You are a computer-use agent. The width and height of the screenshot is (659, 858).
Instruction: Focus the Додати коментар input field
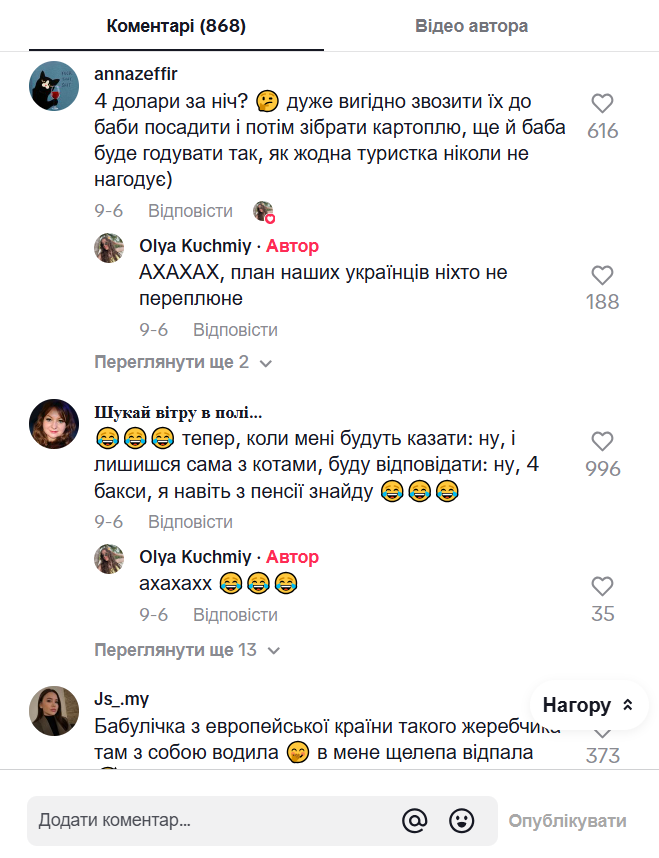tap(210, 821)
